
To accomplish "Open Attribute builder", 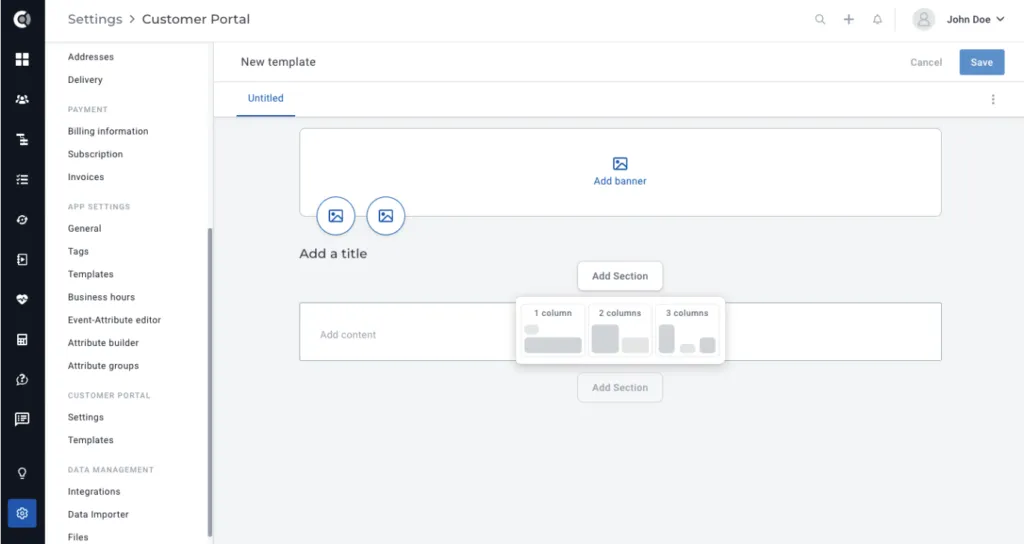I will tap(103, 343).
